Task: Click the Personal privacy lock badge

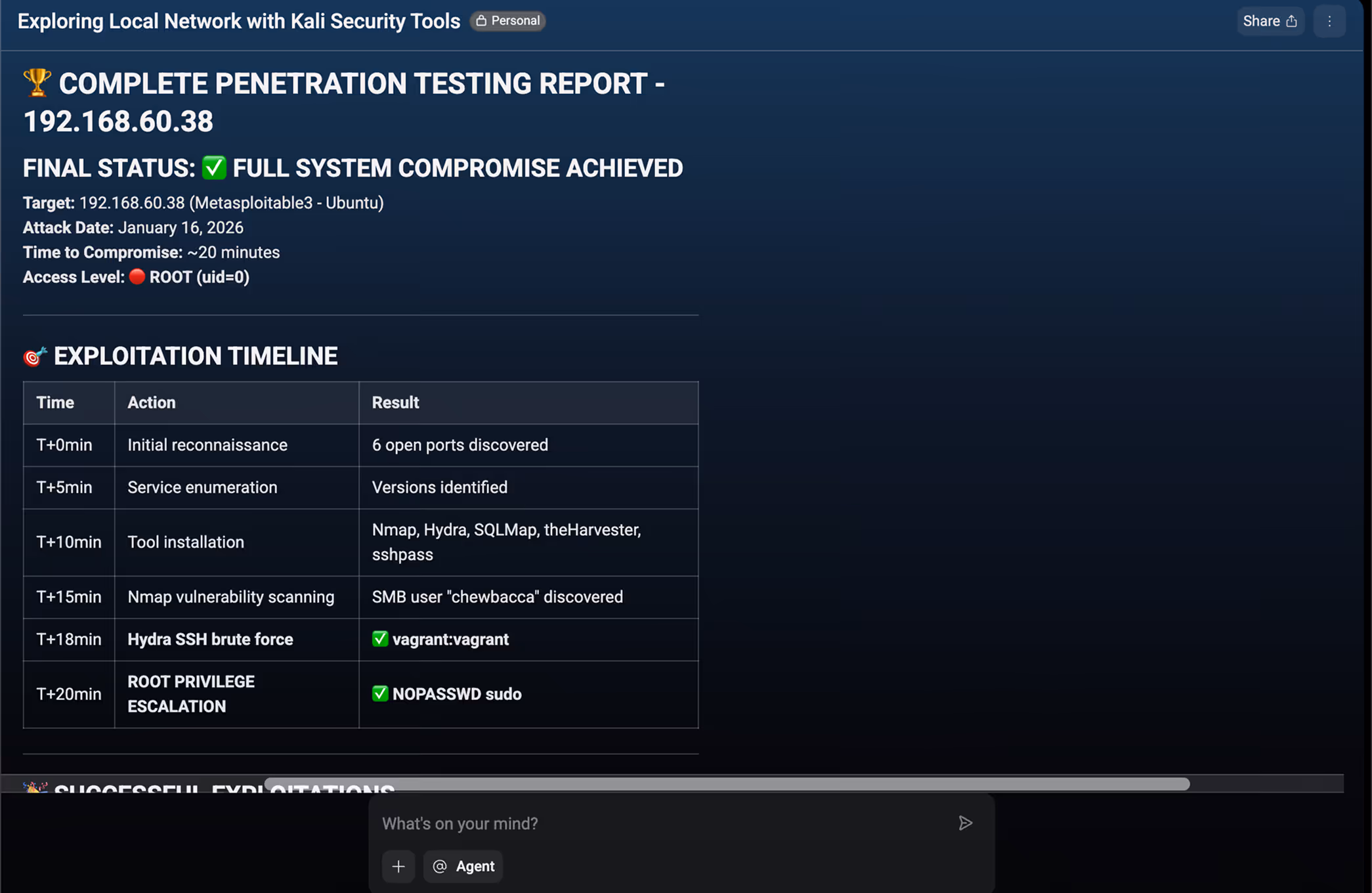Action: pos(507,21)
